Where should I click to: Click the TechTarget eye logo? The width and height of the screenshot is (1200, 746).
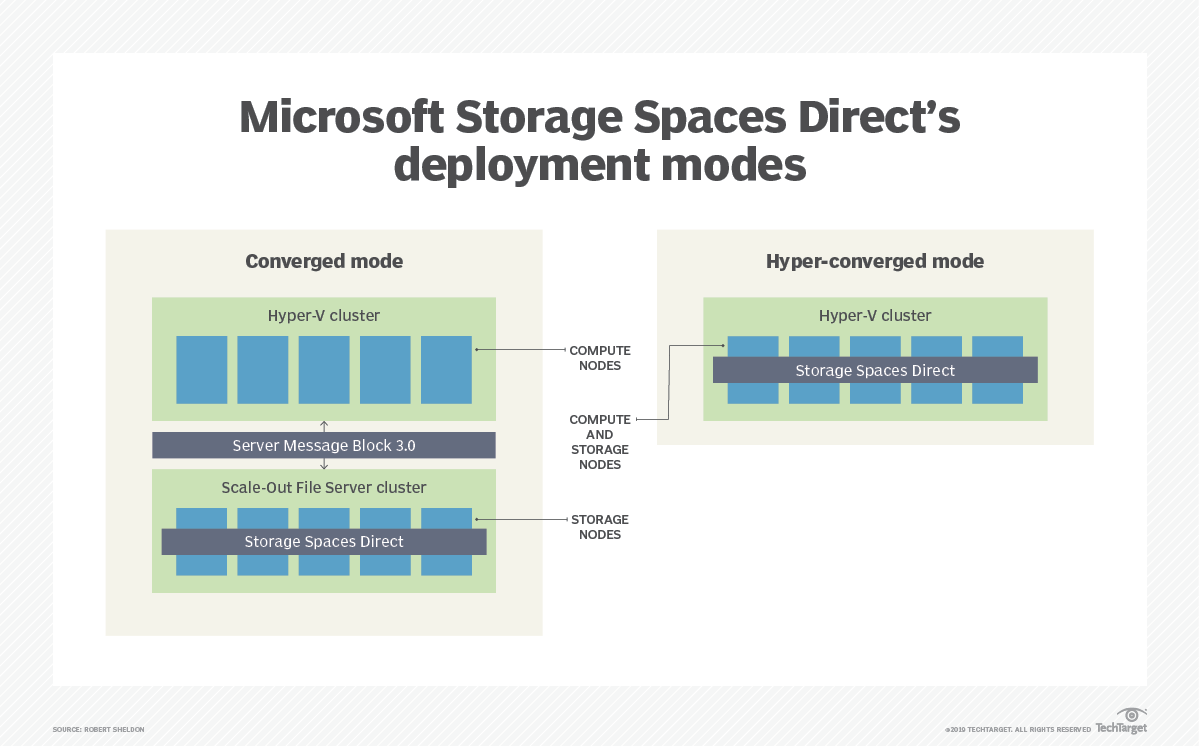[x=1132, y=715]
